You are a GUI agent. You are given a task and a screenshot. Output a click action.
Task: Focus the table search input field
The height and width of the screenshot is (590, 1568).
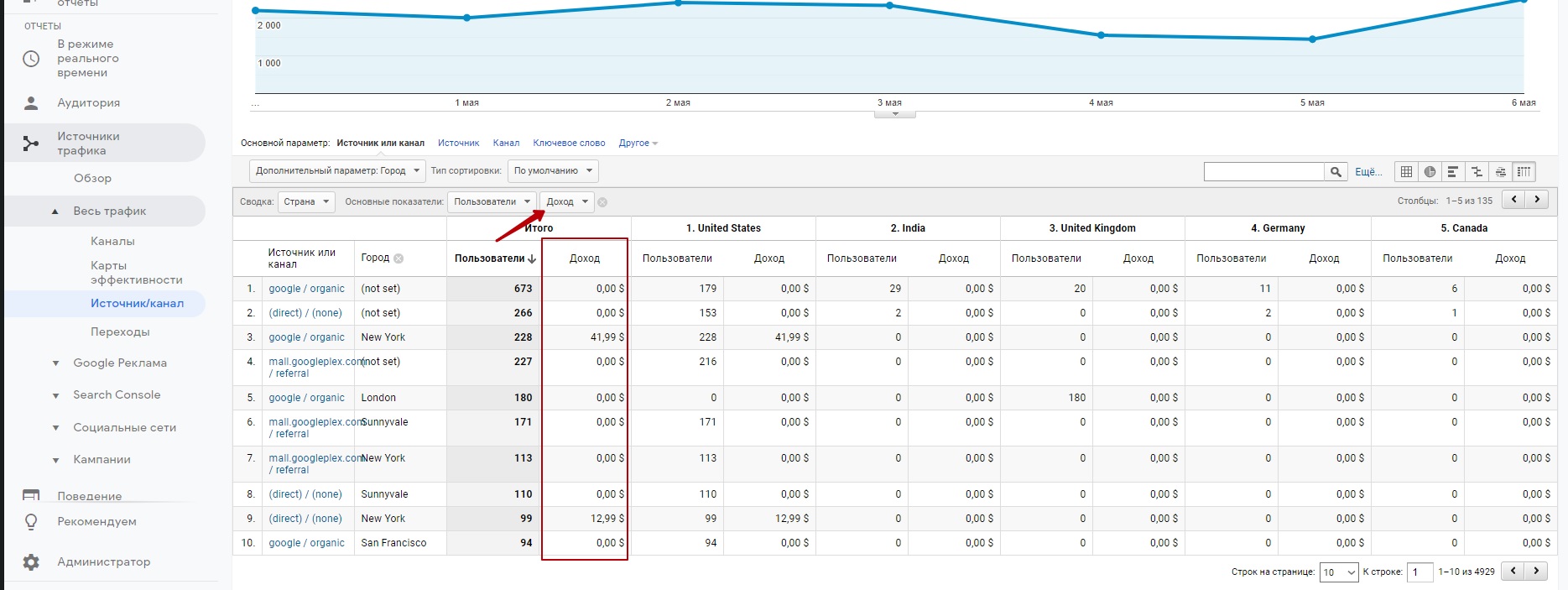pos(1263,171)
